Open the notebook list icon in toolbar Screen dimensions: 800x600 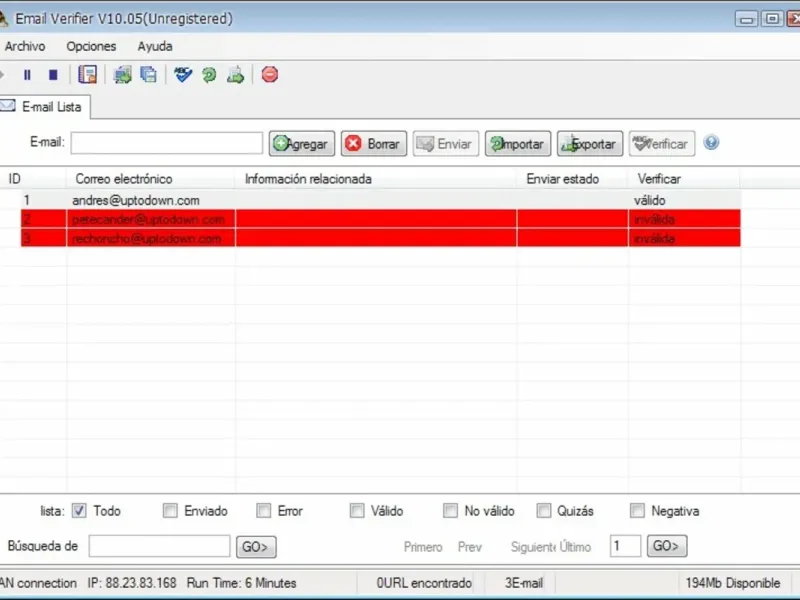(87, 74)
